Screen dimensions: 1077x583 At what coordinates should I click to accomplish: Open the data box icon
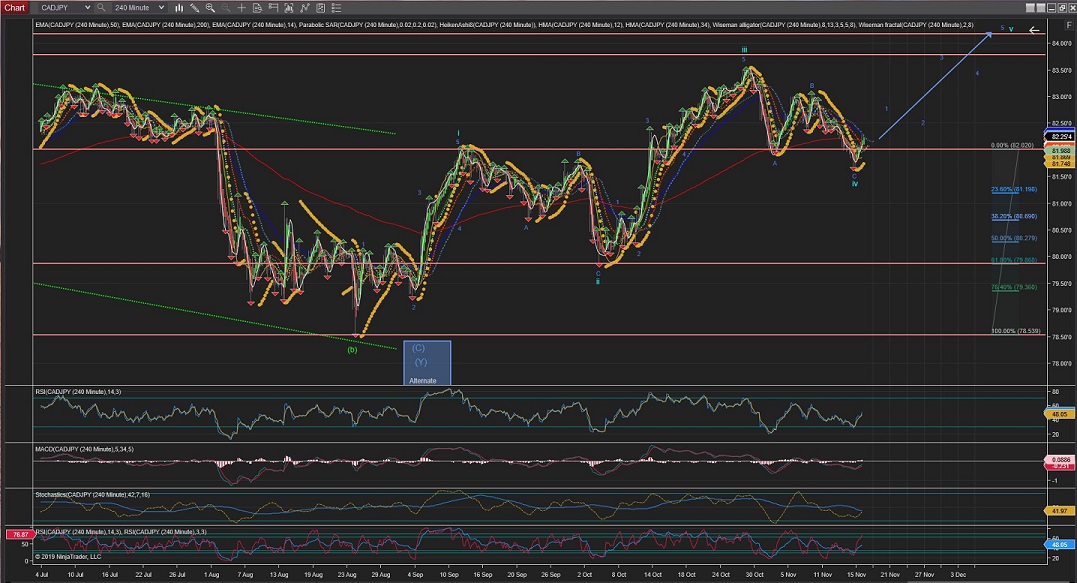(256, 7)
